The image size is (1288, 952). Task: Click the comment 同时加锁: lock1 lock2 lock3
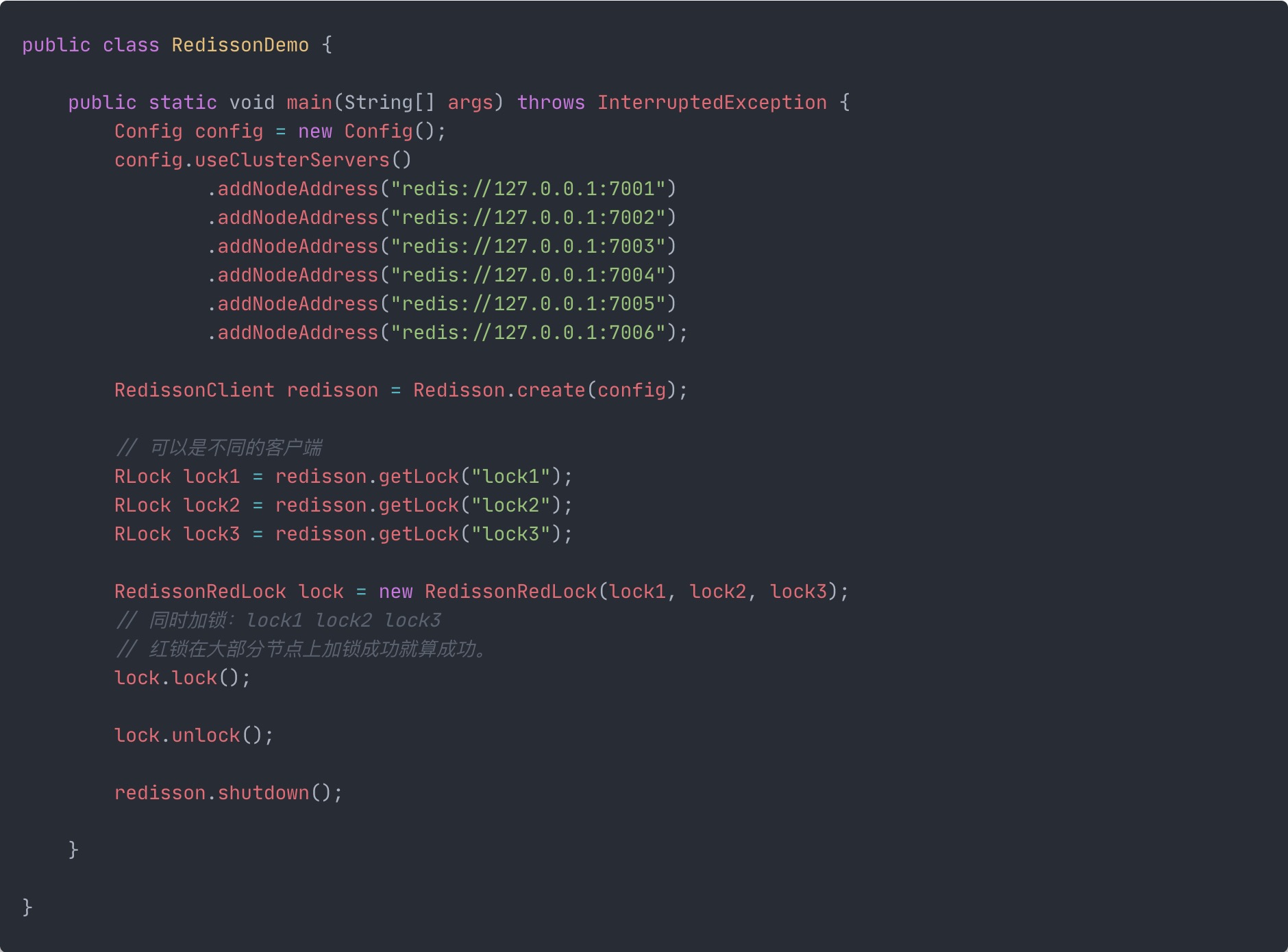[278, 621]
